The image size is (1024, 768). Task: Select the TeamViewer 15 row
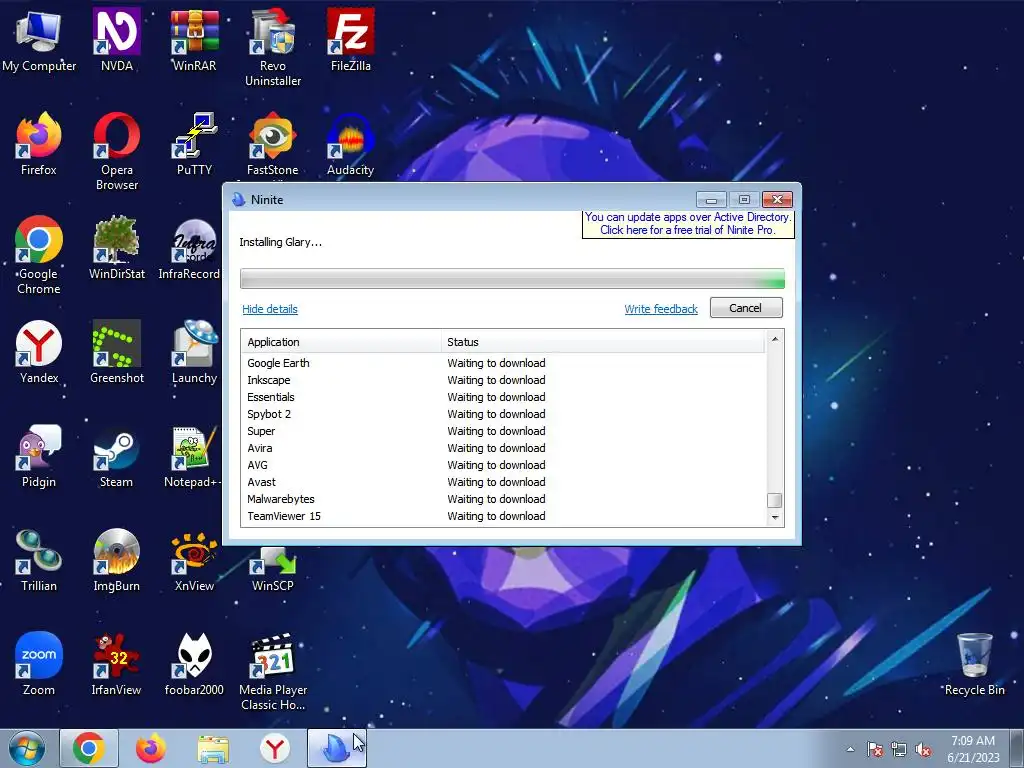[503, 516]
